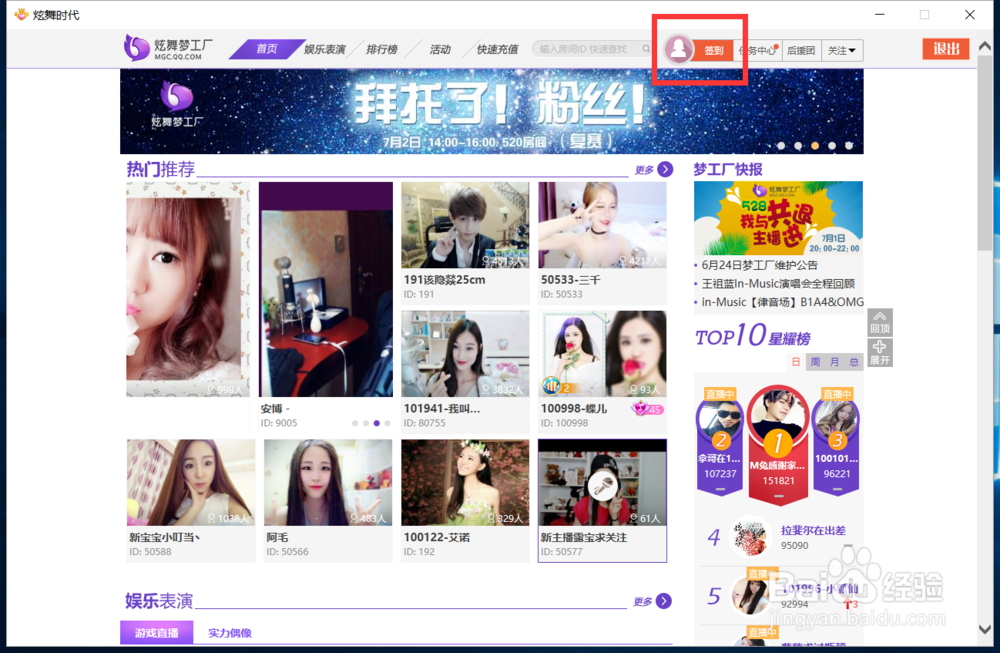Click the scrollbar up arrow
Image resolution: width=1000 pixels, height=653 pixels.
[985, 46]
